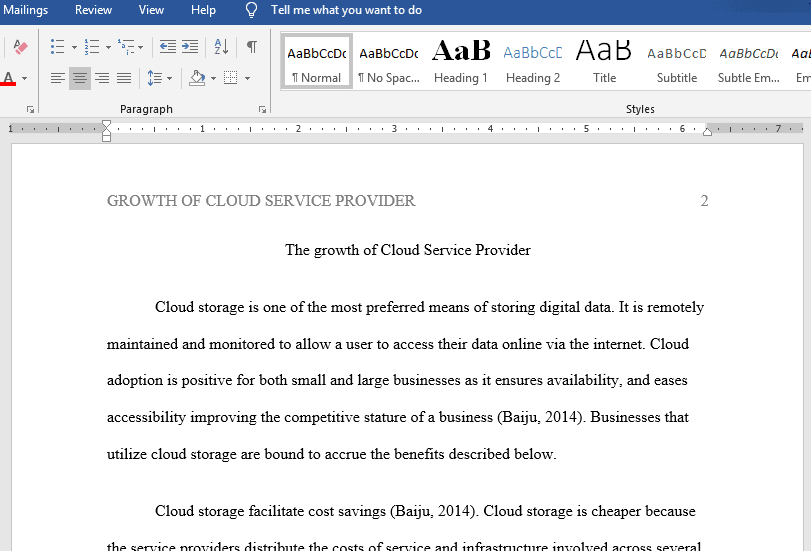Apply the Title style

(x=605, y=62)
